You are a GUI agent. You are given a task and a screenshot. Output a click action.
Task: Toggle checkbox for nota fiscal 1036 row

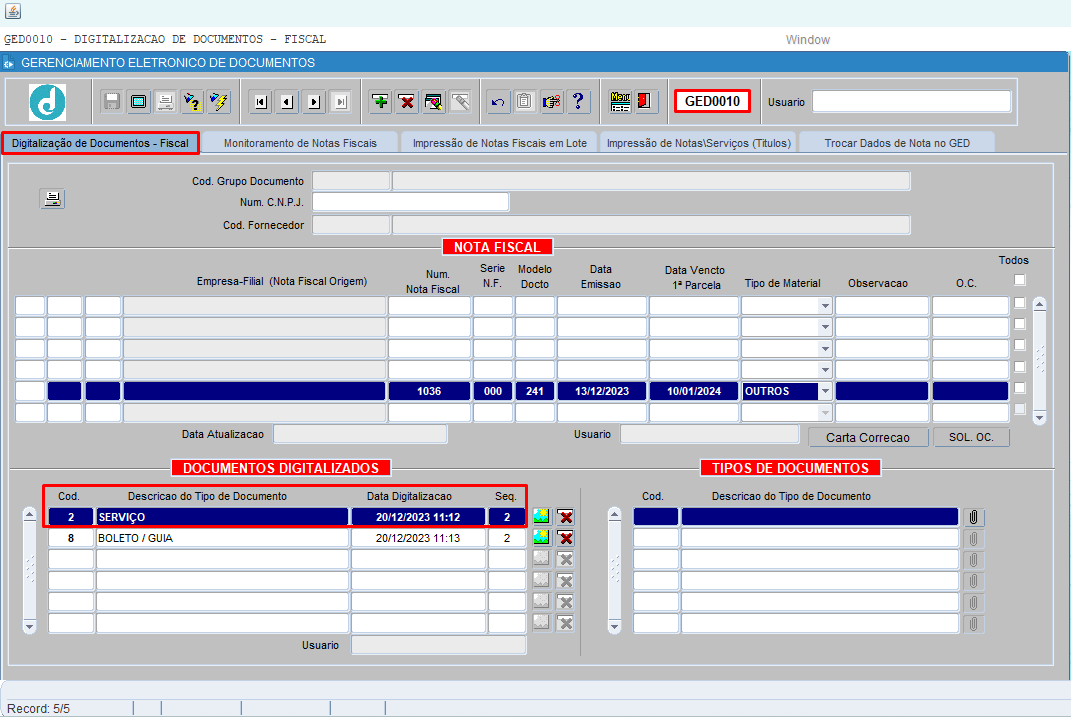tap(1020, 388)
